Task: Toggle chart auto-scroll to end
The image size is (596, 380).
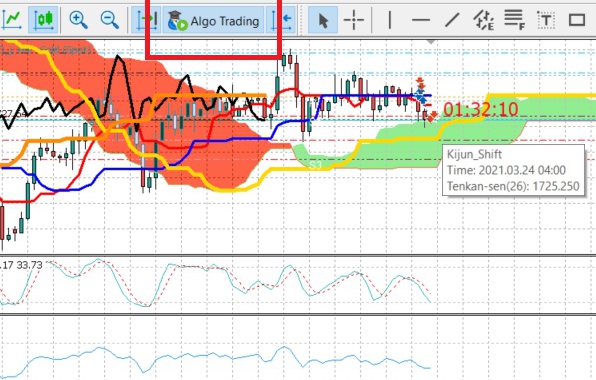Action: click(x=146, y=19)
